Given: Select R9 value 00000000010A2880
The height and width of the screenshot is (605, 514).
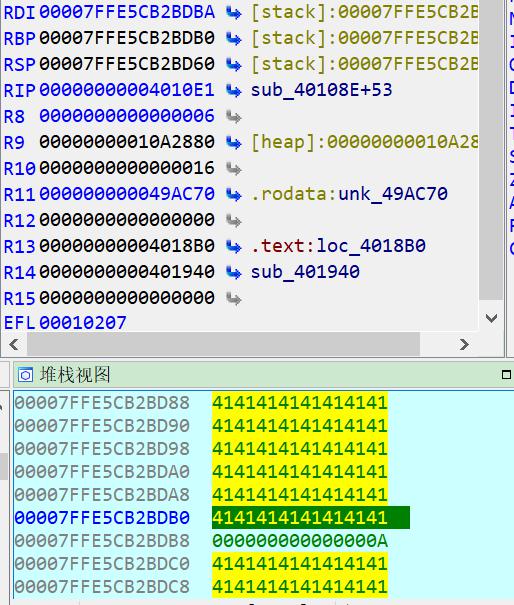Looking at the screenshot, I should coord(127,142).
